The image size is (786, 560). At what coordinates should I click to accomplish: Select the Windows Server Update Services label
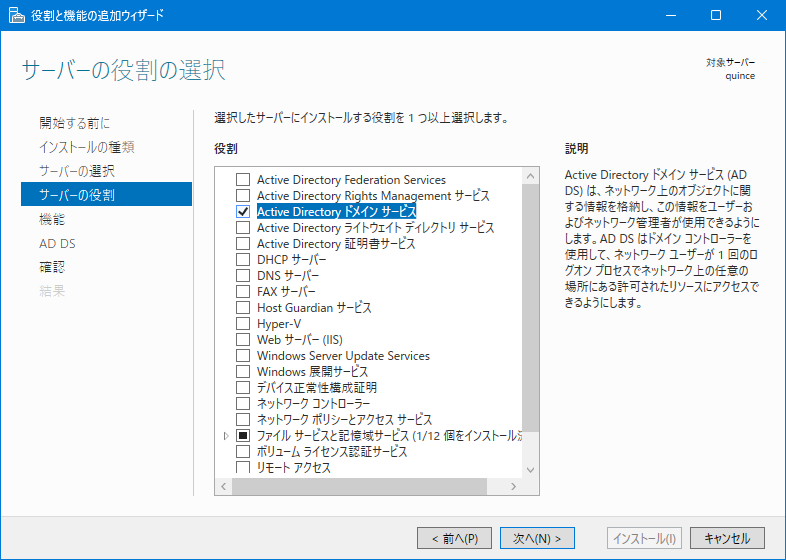(343, 356)
